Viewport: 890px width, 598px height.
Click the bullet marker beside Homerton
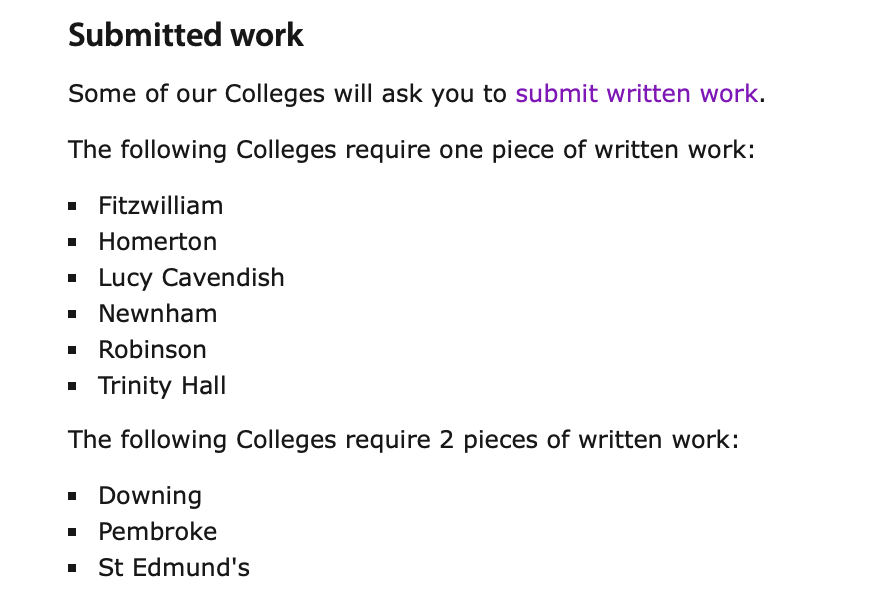[x=72, y=242]
